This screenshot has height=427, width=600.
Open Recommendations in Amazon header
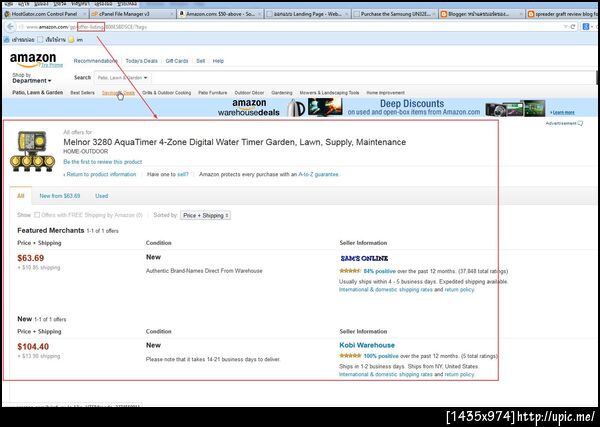point(96,61)
